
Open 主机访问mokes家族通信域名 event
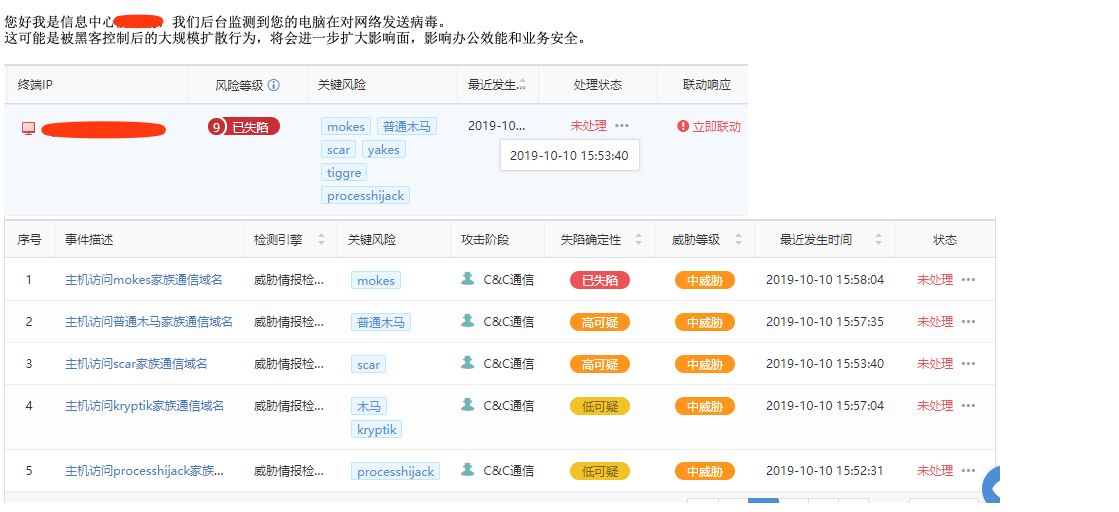[x=144, y=280]
